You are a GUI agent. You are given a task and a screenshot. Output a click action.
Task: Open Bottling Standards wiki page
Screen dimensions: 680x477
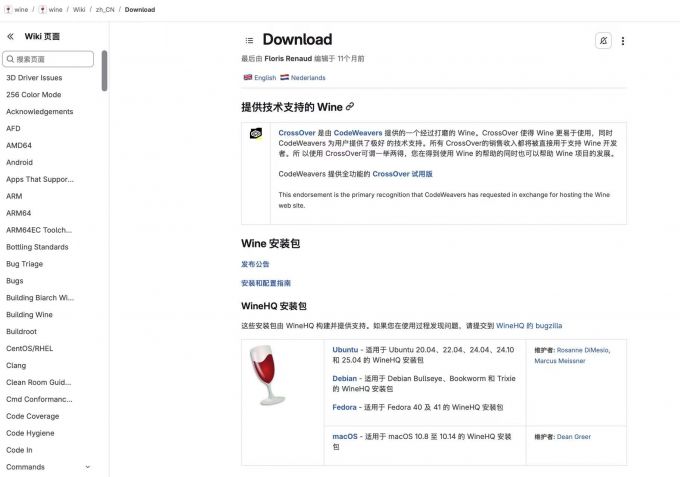[x=37, y=247]
